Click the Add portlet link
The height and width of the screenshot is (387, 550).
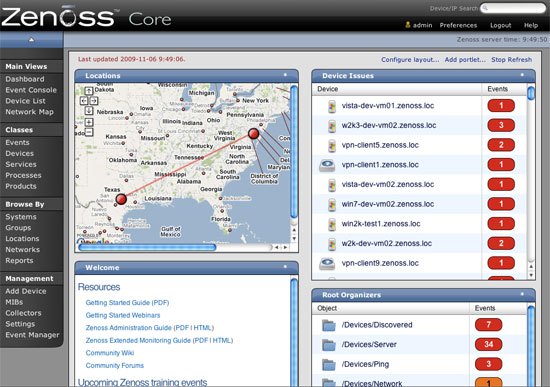tap(465, 60)
